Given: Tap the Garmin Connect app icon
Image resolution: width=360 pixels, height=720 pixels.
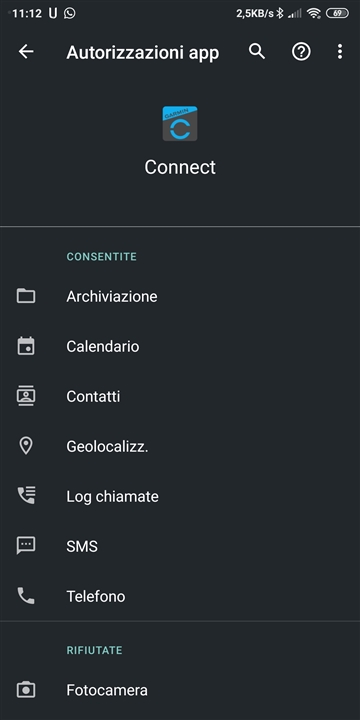Looking at the screenshot, I should click(x=180, y=124).
